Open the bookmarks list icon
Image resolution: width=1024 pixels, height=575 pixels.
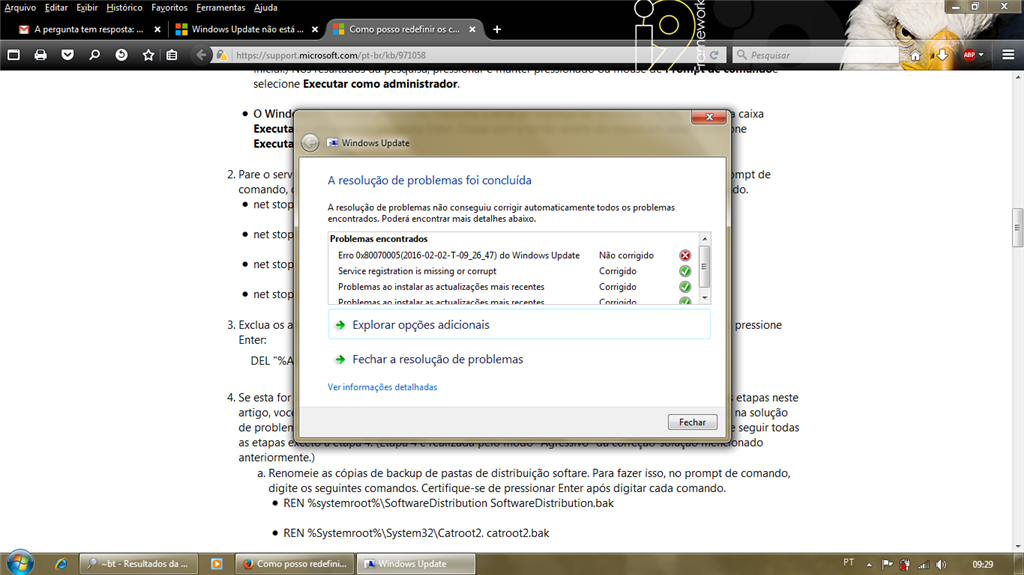pyautogui.click(x=172, y=55)
